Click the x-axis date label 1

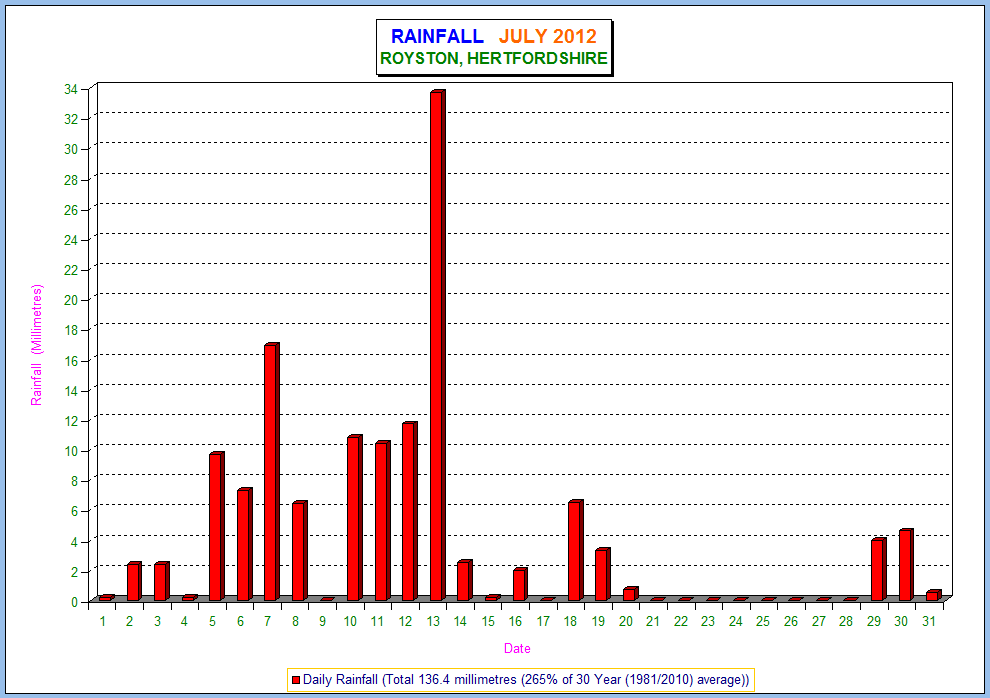tap(103, 622)
